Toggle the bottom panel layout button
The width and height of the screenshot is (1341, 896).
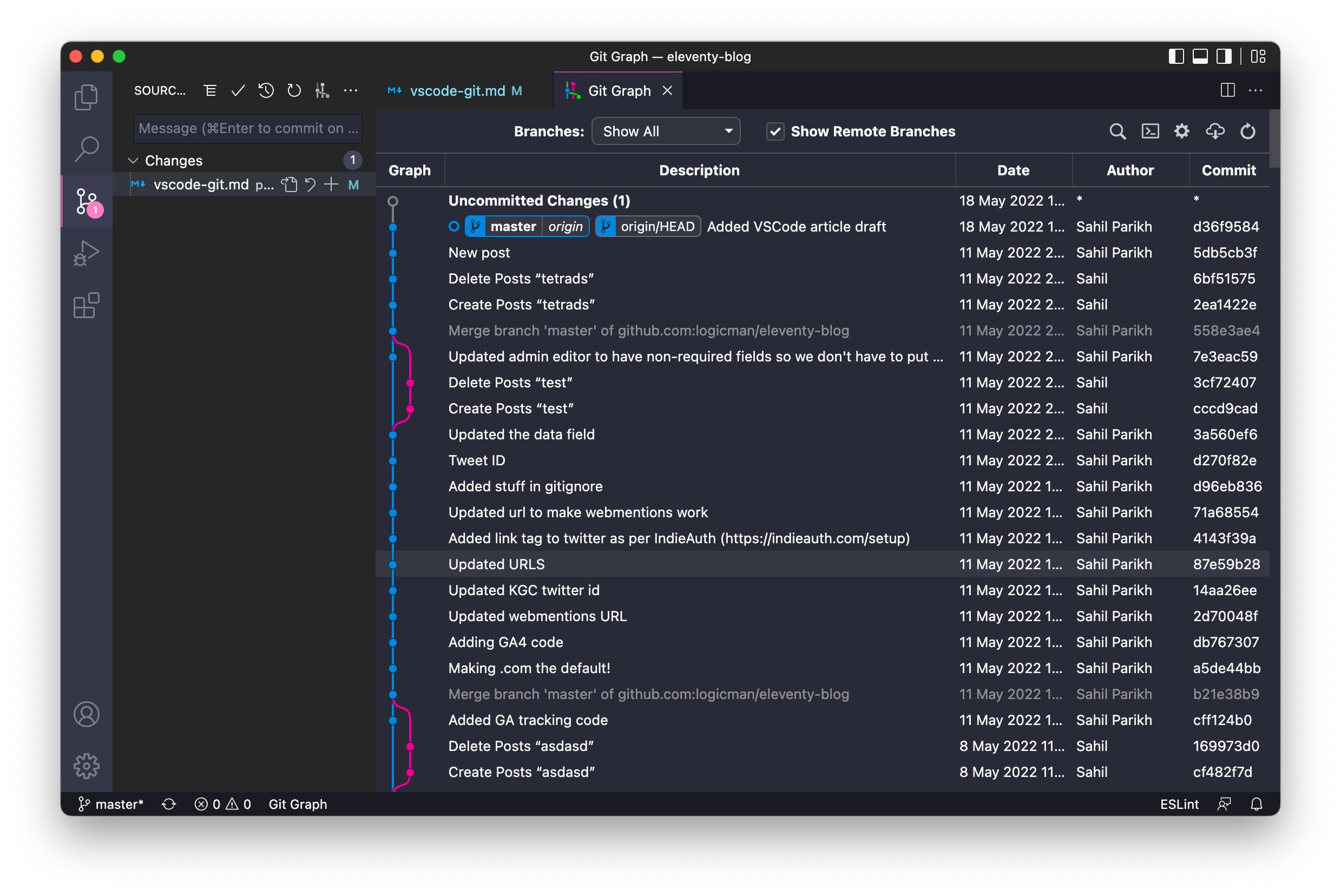pyautogui.click(x=1199, y=57)
